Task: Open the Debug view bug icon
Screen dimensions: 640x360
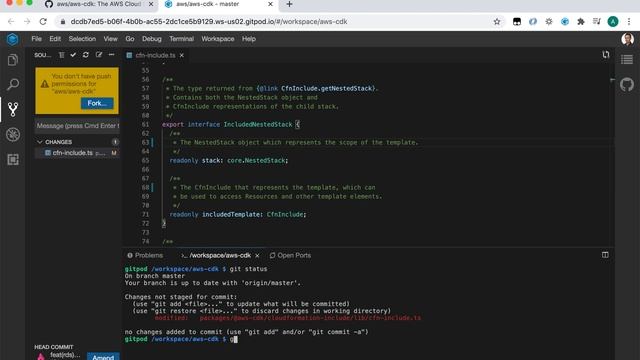Action: (13, 135)
